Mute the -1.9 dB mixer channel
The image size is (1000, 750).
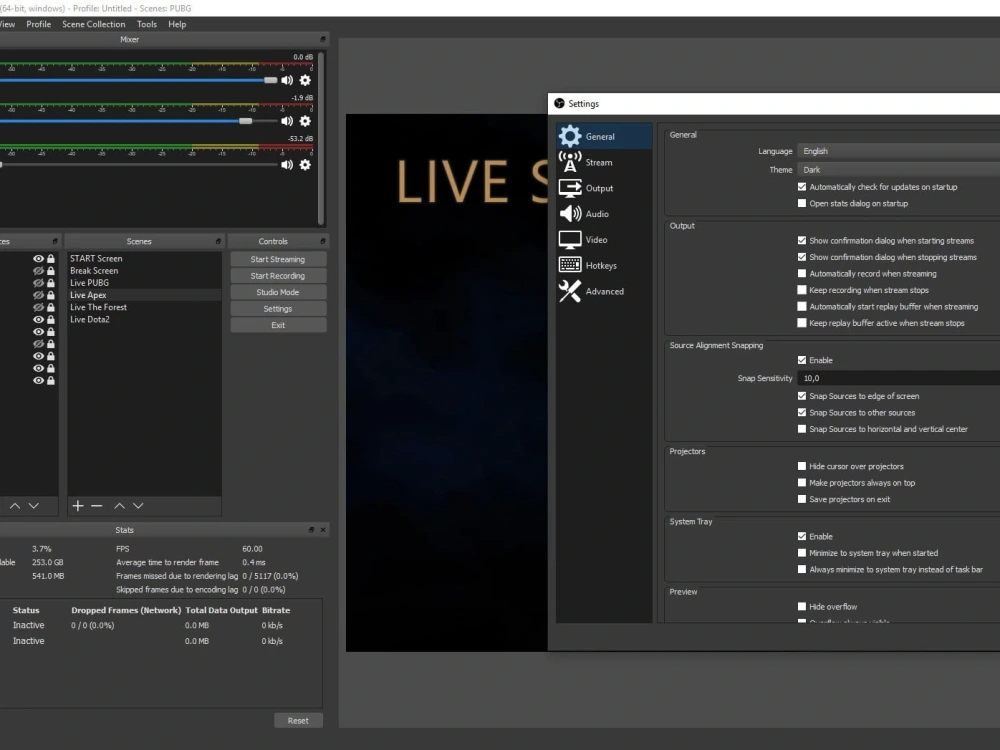pos(287,121)
